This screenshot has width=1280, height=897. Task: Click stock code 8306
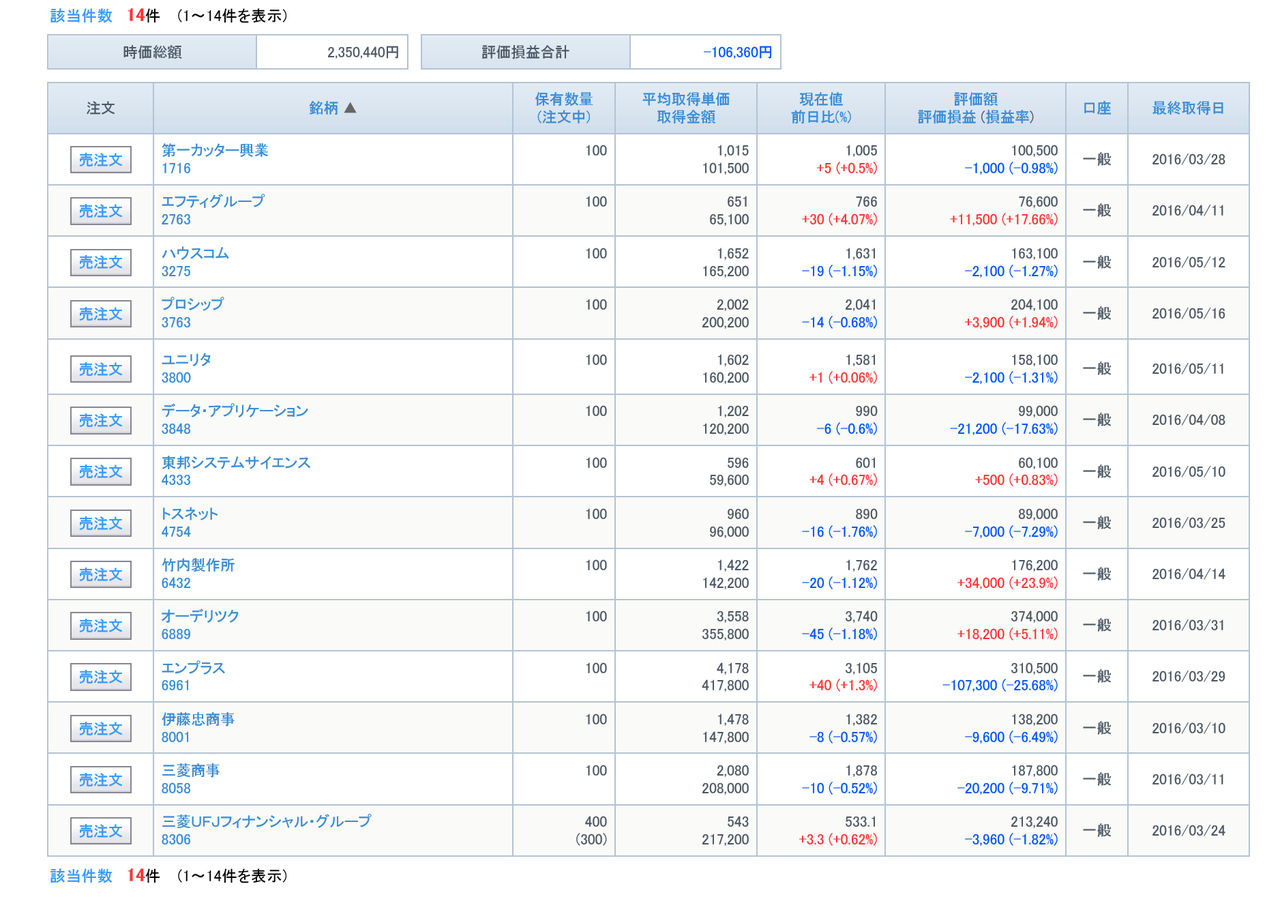pos(176,840)
